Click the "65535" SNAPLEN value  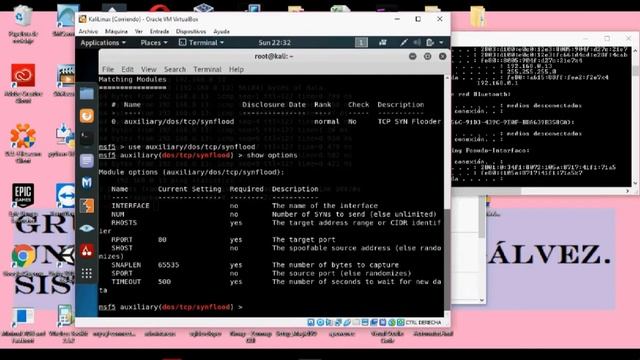[169, 265]
